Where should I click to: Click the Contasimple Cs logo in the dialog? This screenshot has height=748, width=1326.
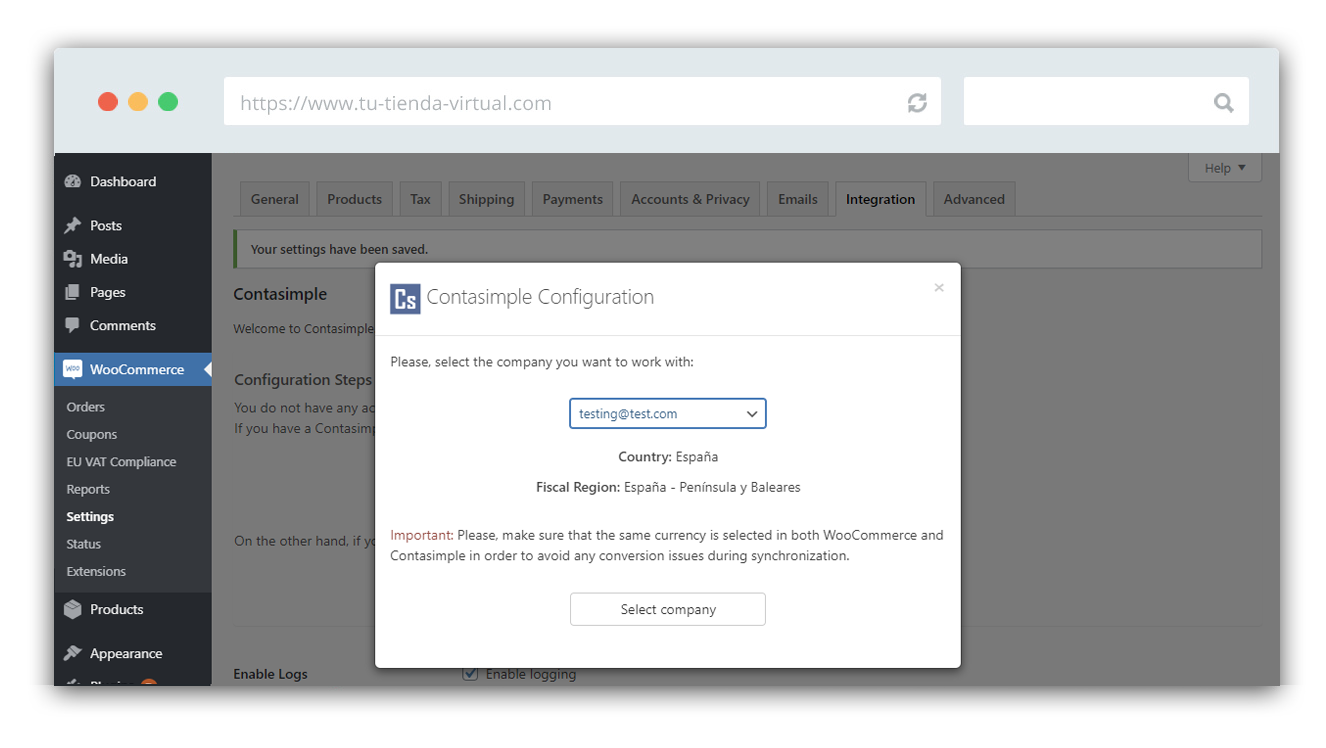(x=405, y=298)
